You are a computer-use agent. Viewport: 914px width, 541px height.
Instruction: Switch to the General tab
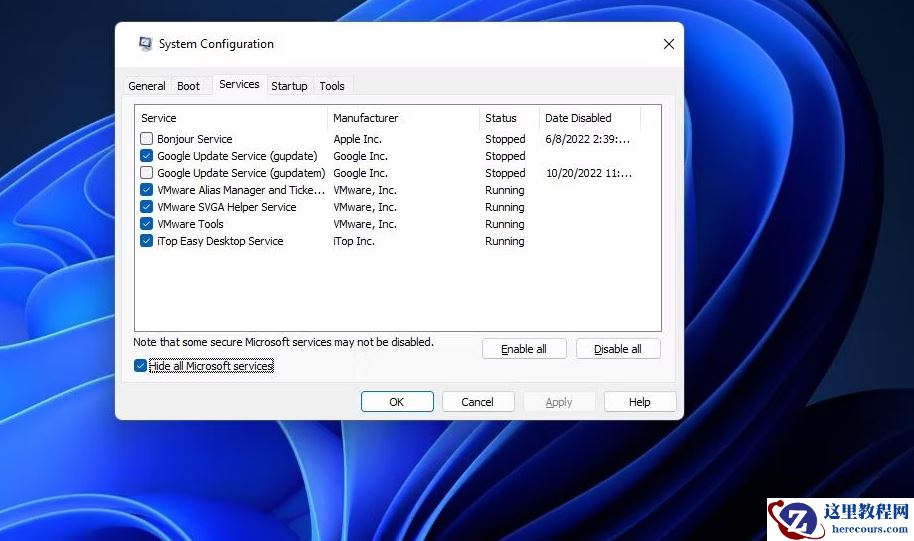point(147,86)
